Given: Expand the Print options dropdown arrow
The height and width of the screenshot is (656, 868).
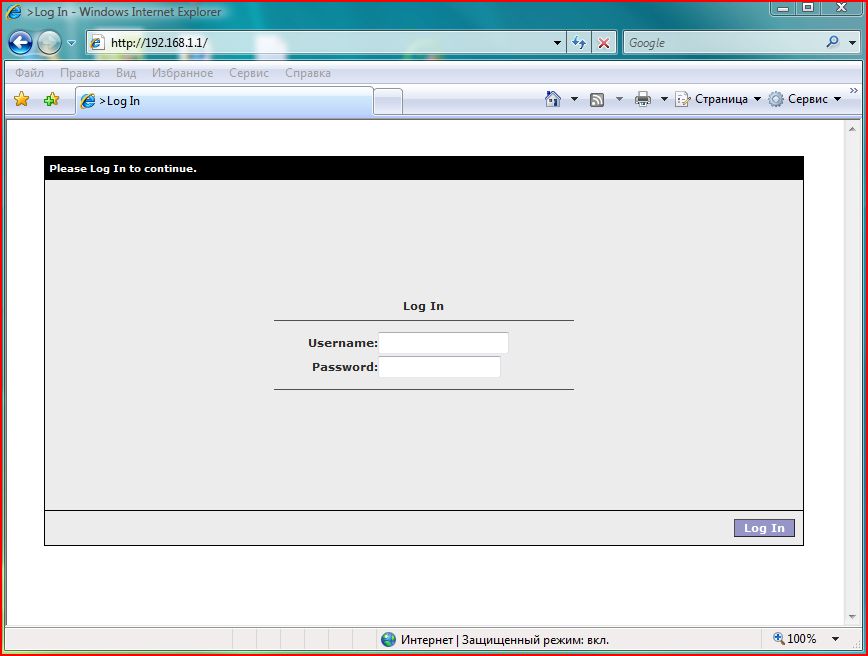Looking at the screenshot, I should point(664,99).
